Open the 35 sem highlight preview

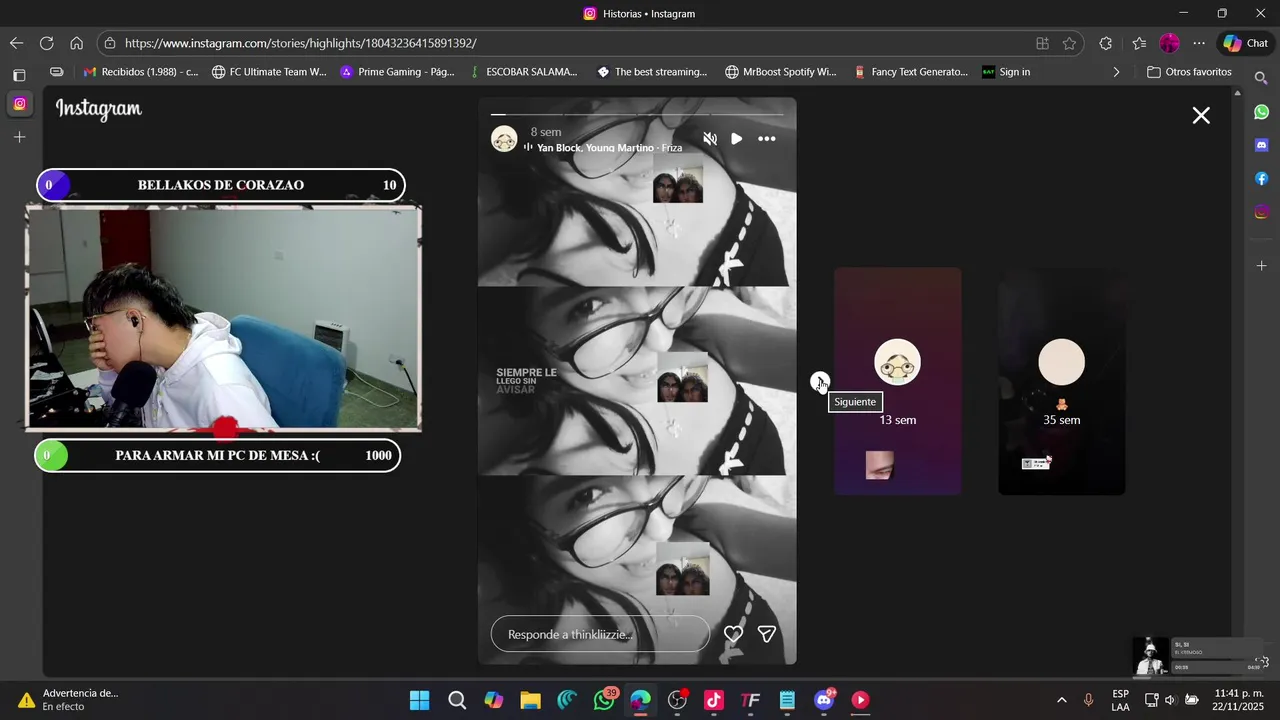point(1062,381)
